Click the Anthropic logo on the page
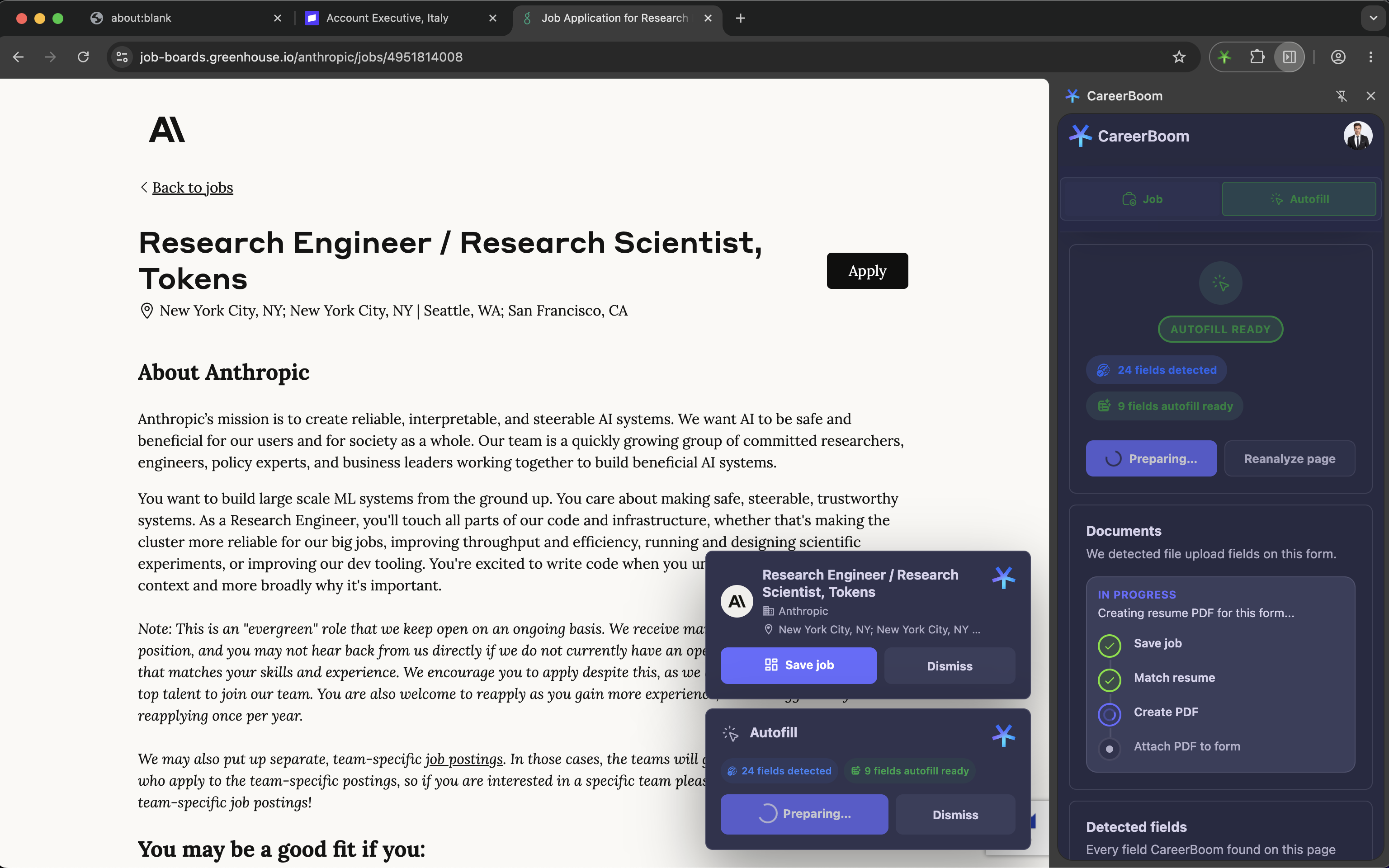1389x868 pixels. point(167,130)
